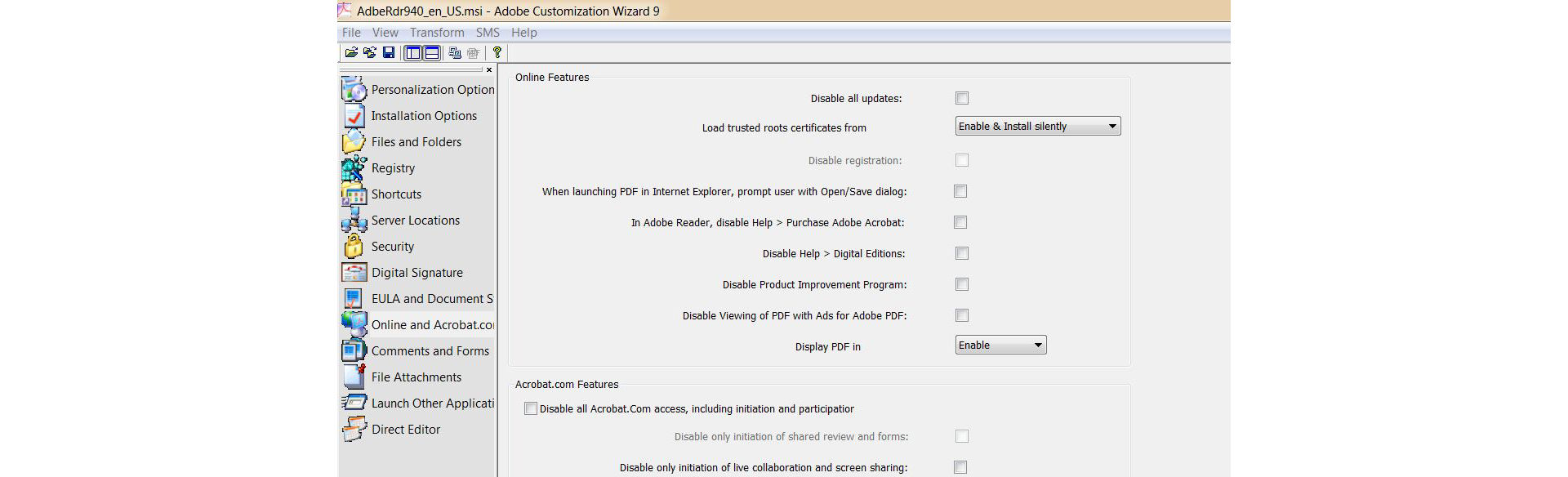Click the Online Features group heading
1568x477 pixels.
pos(552,77)
